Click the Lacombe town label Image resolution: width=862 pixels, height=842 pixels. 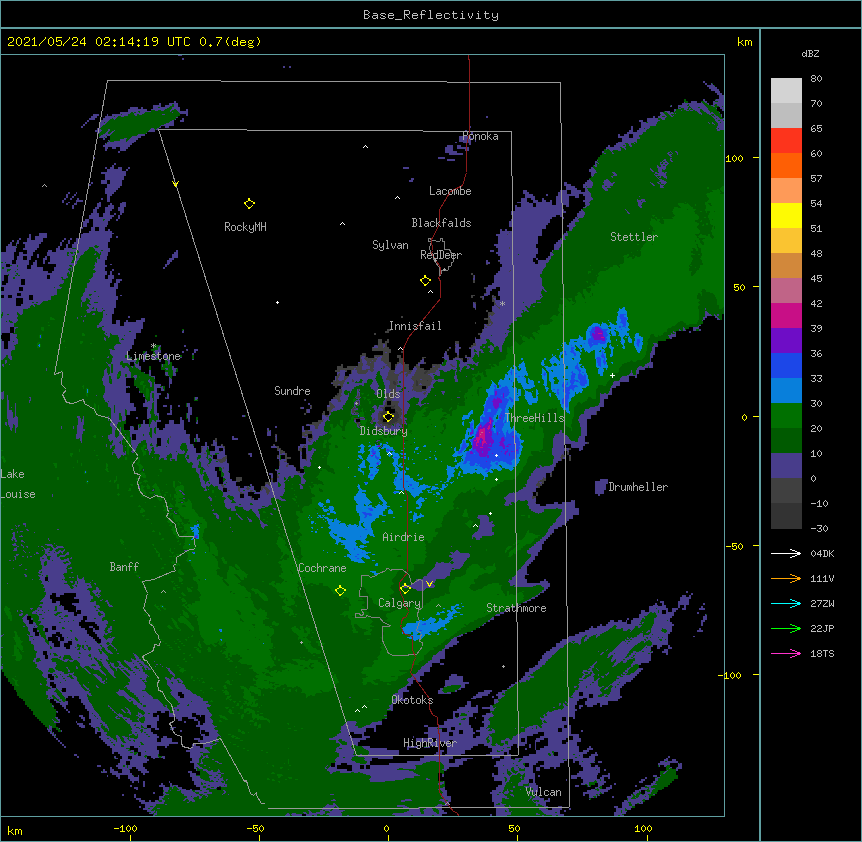coord(450,191)
